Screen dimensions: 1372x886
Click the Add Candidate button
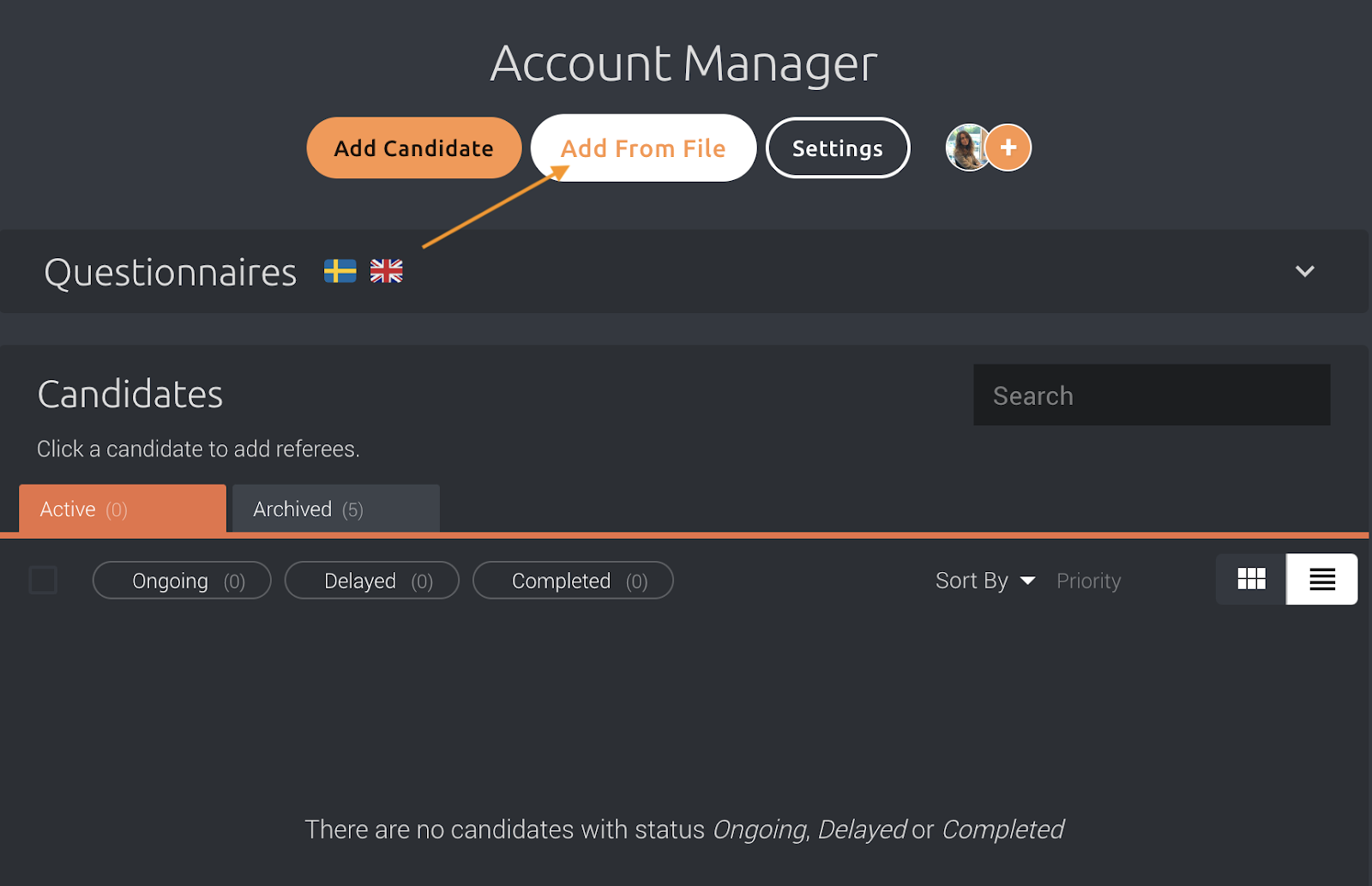click(x=414, y=148)
